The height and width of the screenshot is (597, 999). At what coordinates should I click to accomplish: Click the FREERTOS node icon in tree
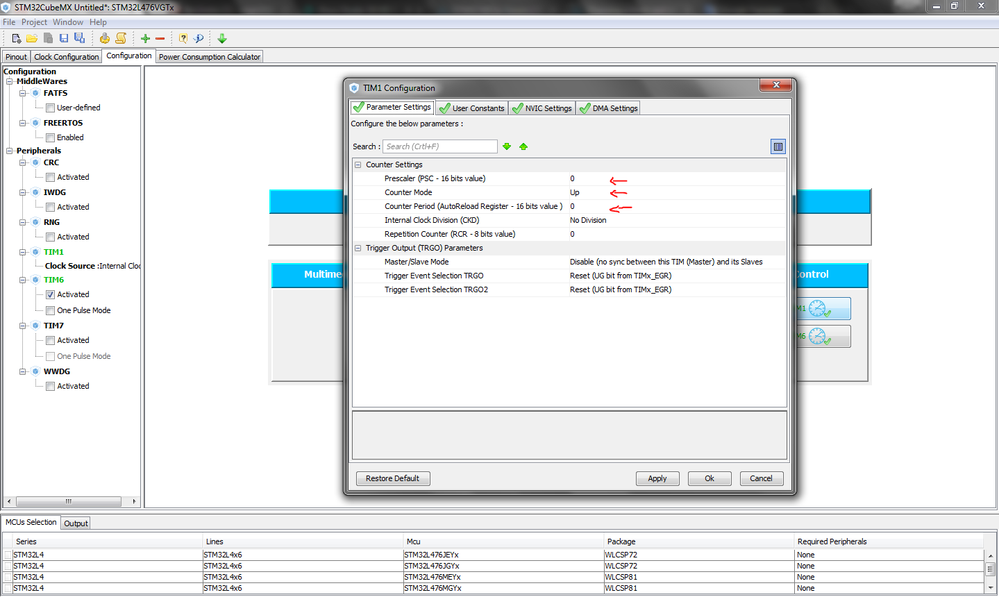[x=36, y=123]
